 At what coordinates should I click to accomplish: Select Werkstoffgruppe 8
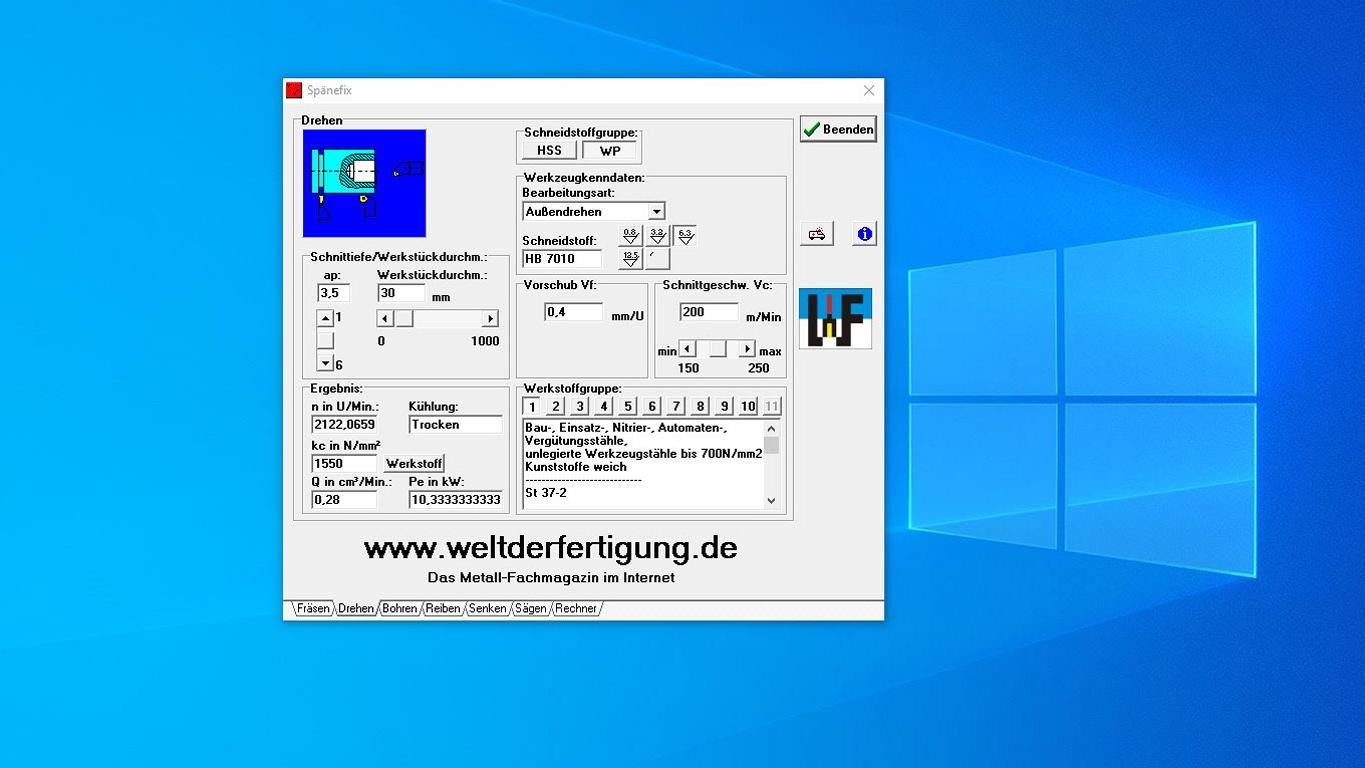pos(700,406)
